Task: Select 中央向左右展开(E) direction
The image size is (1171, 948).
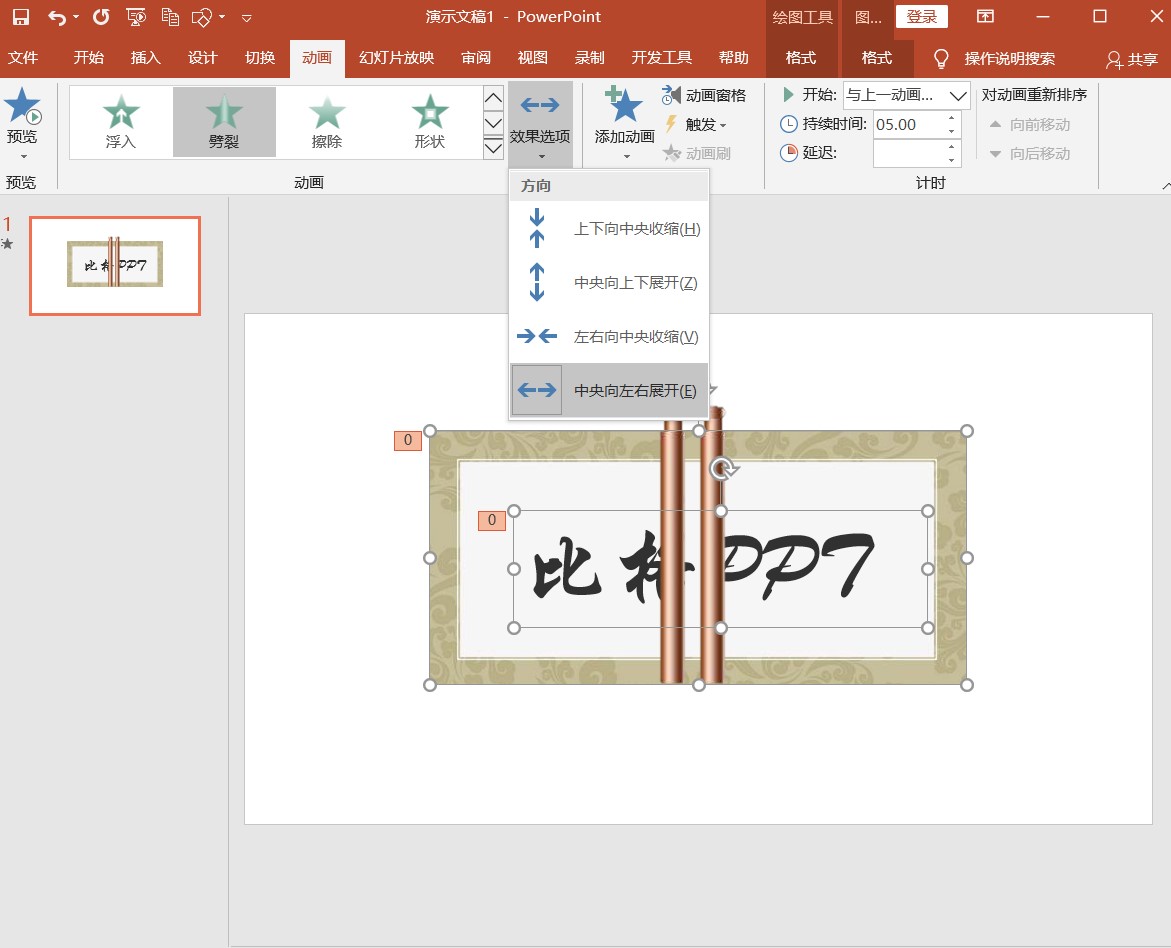Action: click(x=609, y=390)
